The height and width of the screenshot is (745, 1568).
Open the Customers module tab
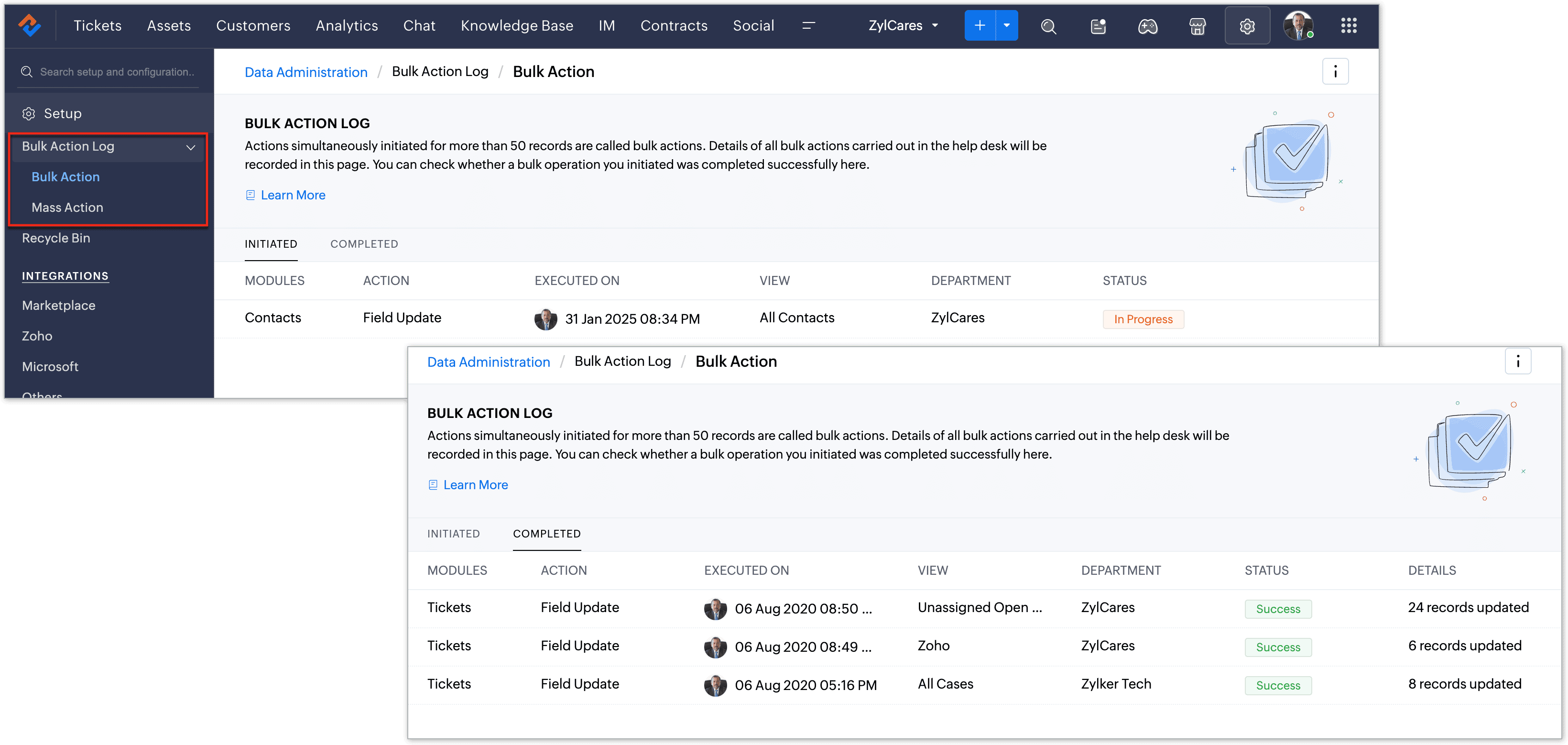tap(253, 25)
